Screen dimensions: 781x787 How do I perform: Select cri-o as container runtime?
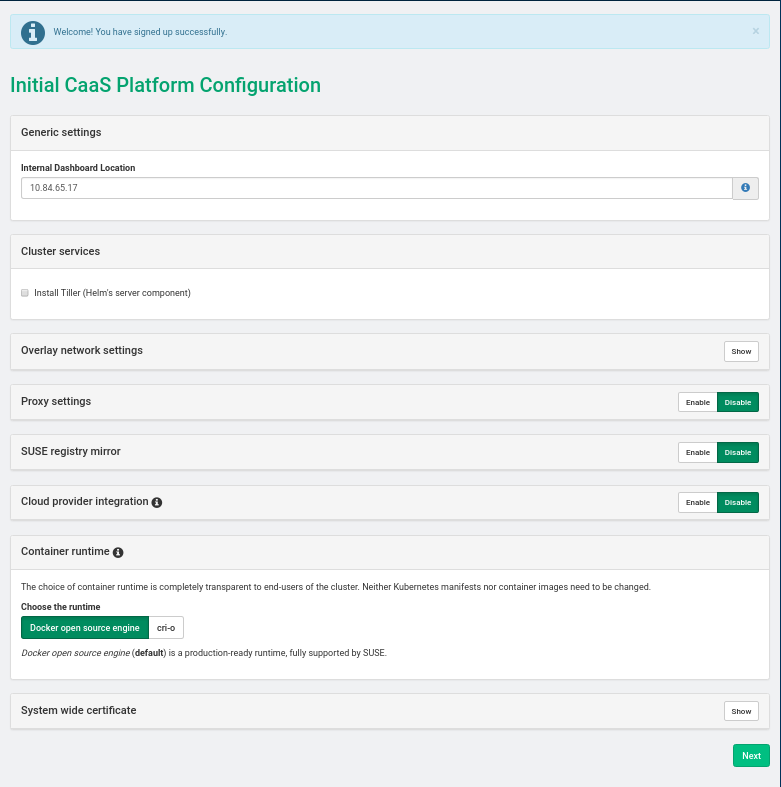(x=166, y=627)
